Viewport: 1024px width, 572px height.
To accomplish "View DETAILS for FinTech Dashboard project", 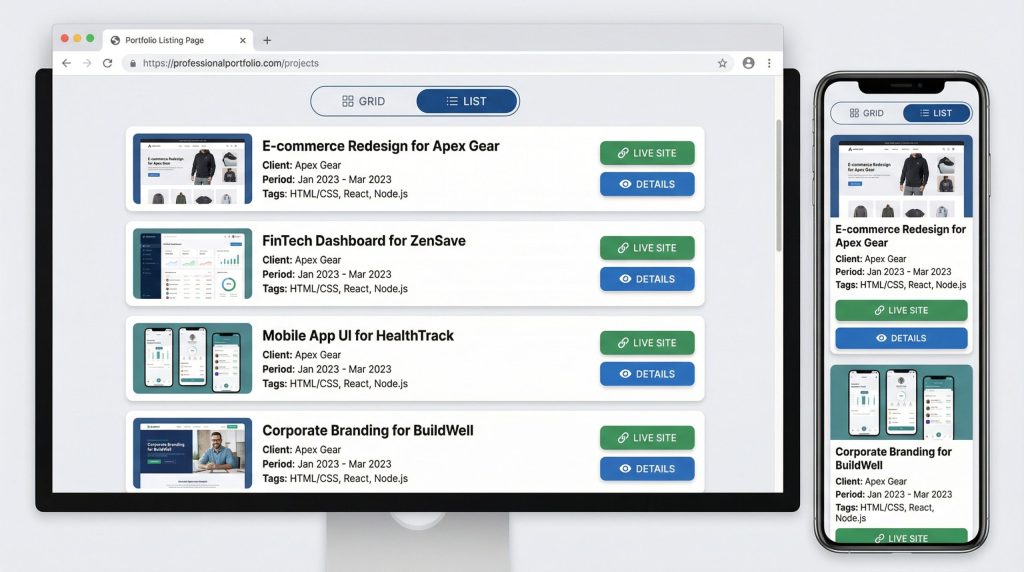I will tap(647, 279).
